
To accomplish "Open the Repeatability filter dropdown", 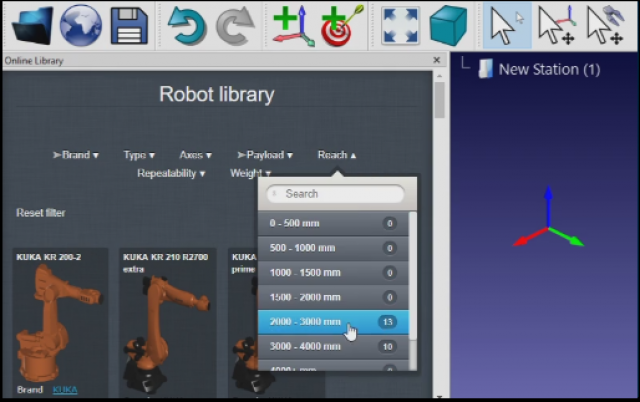I will [x=171, y=173].
